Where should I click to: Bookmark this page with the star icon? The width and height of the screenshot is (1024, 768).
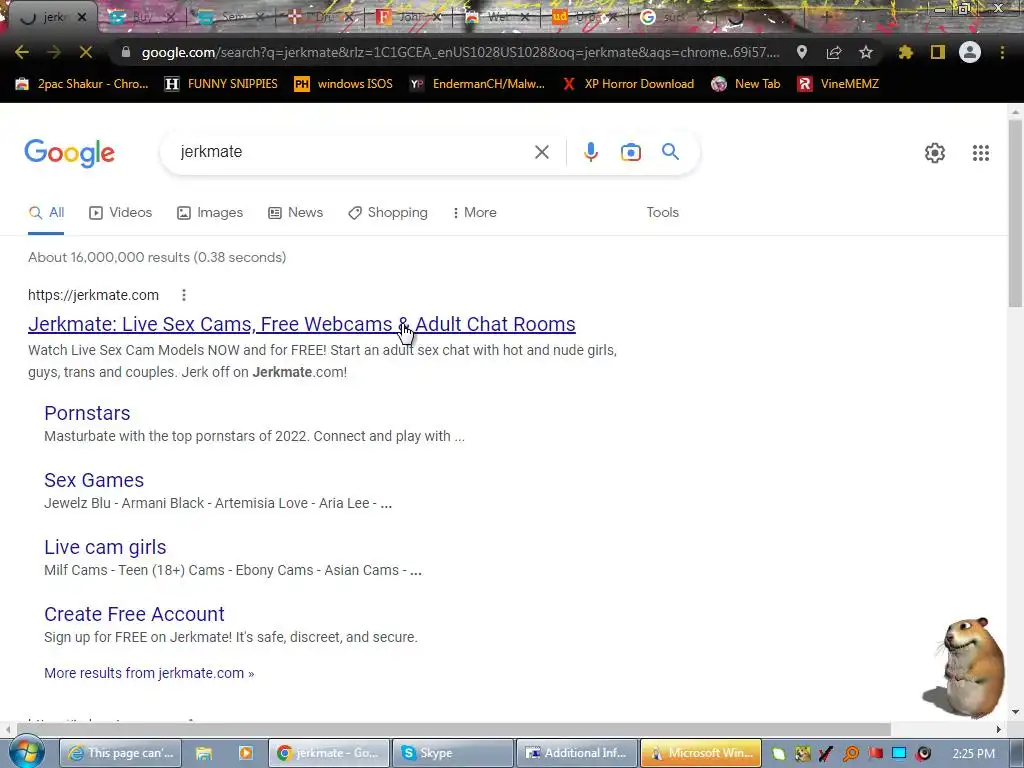coord(866,52)
